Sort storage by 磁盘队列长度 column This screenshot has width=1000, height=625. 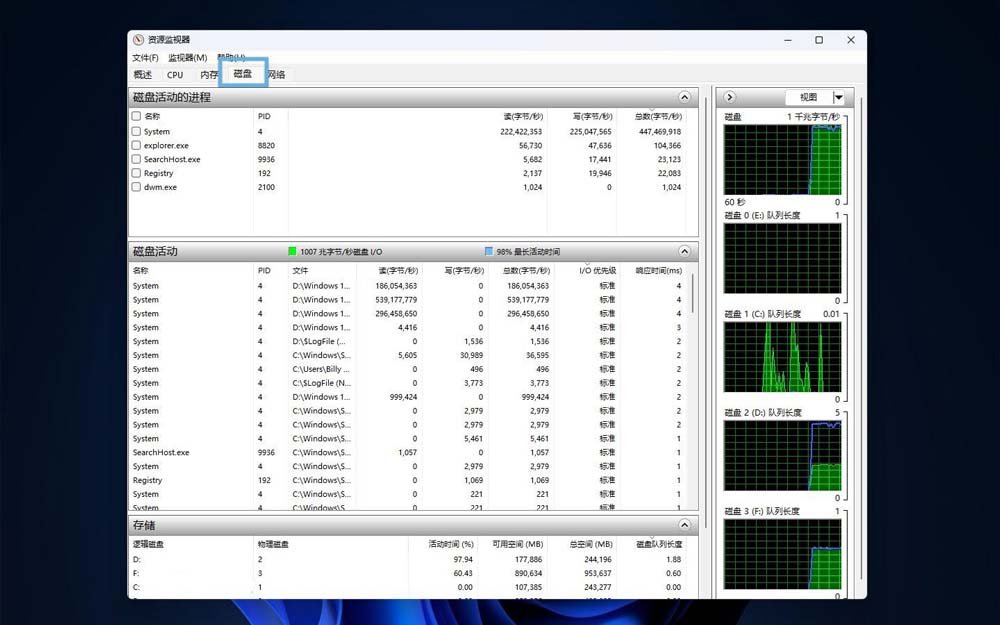[x=659, y=544]
